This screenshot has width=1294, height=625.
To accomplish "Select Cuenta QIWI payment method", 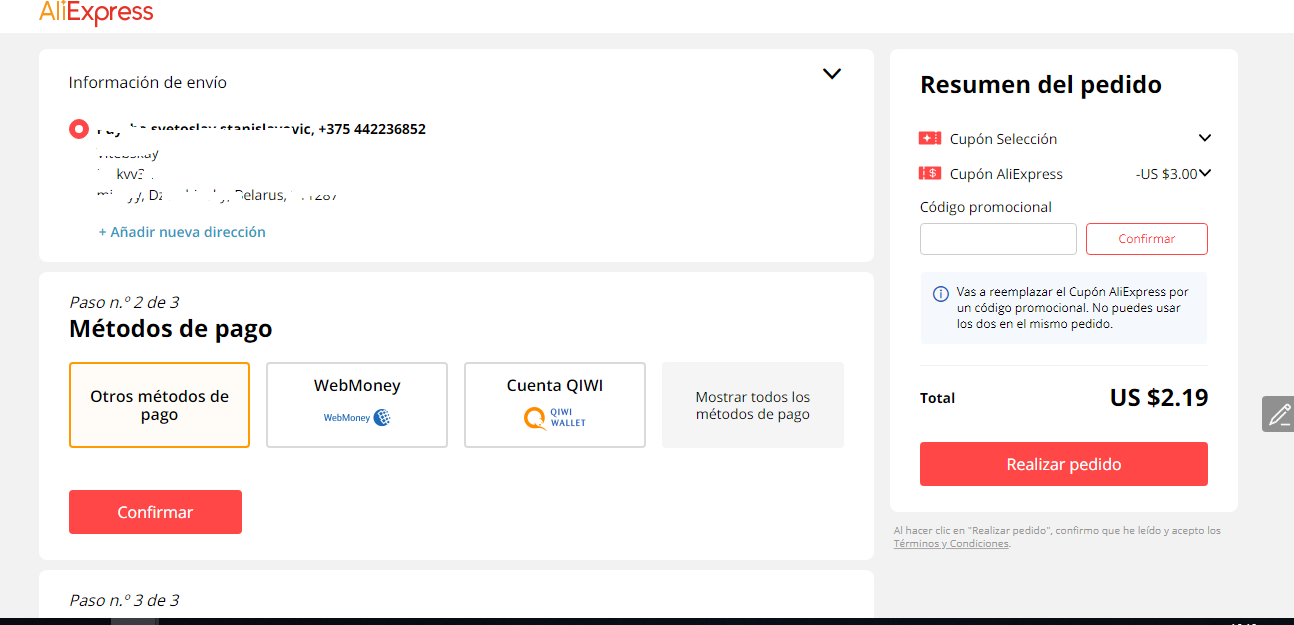I will click(555, 405).
